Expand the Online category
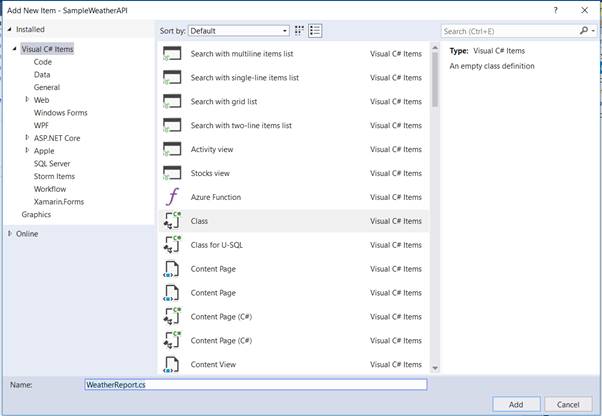This screenshot has height=416, width=602. pos(10,233)
